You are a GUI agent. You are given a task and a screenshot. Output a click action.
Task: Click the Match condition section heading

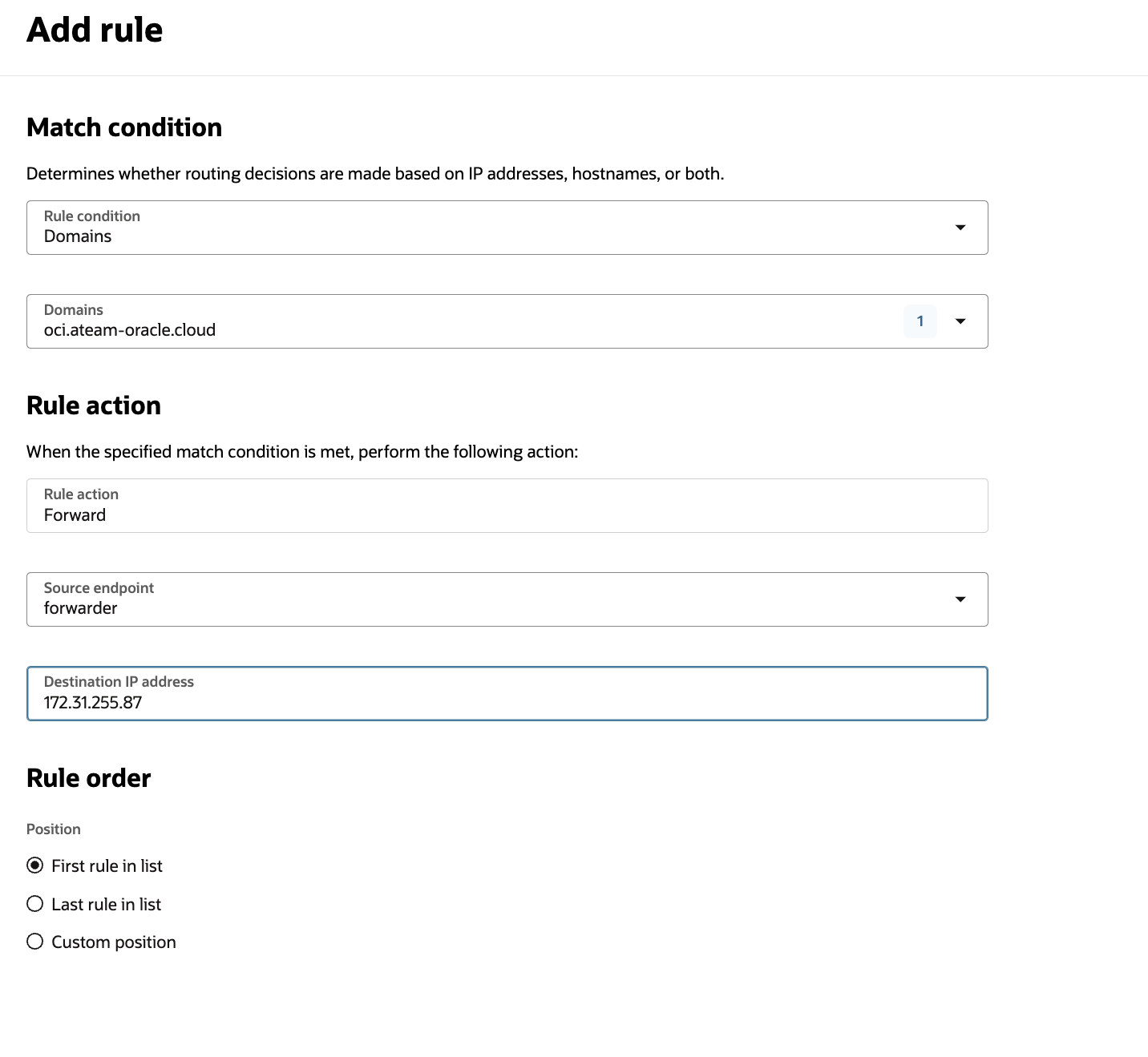pyautogui.click(x=124, y=127)
